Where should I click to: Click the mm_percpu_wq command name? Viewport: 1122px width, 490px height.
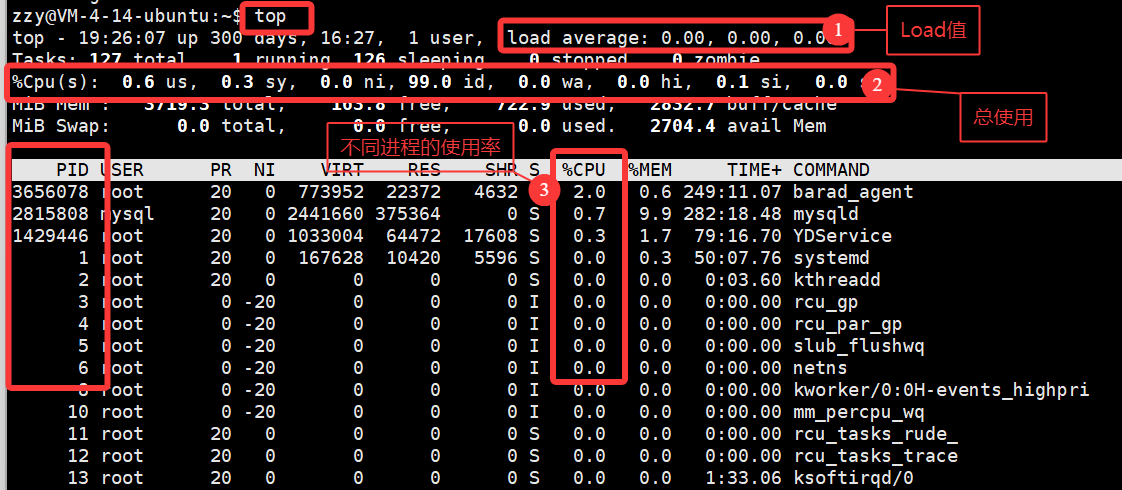(x=859, y=413)
